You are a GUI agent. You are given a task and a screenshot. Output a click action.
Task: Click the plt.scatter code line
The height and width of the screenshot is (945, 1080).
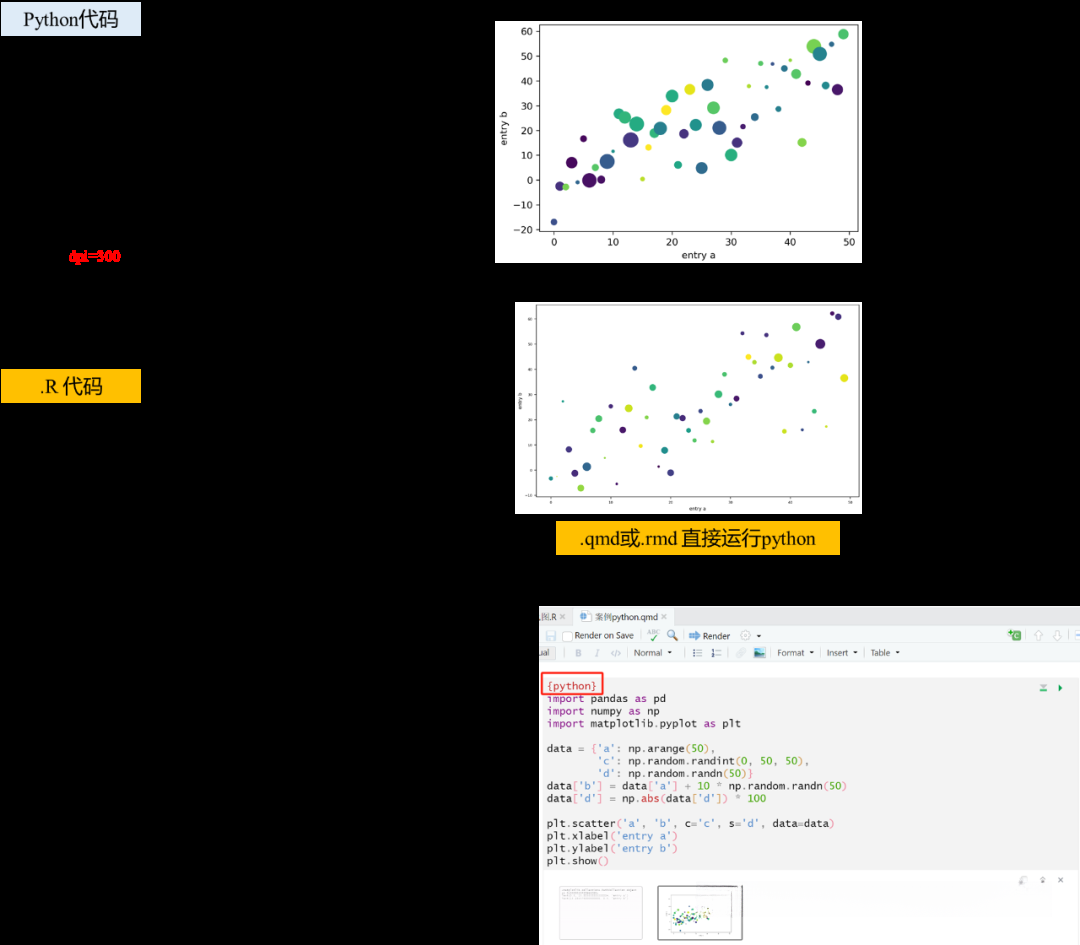click(x=690, y=823)
